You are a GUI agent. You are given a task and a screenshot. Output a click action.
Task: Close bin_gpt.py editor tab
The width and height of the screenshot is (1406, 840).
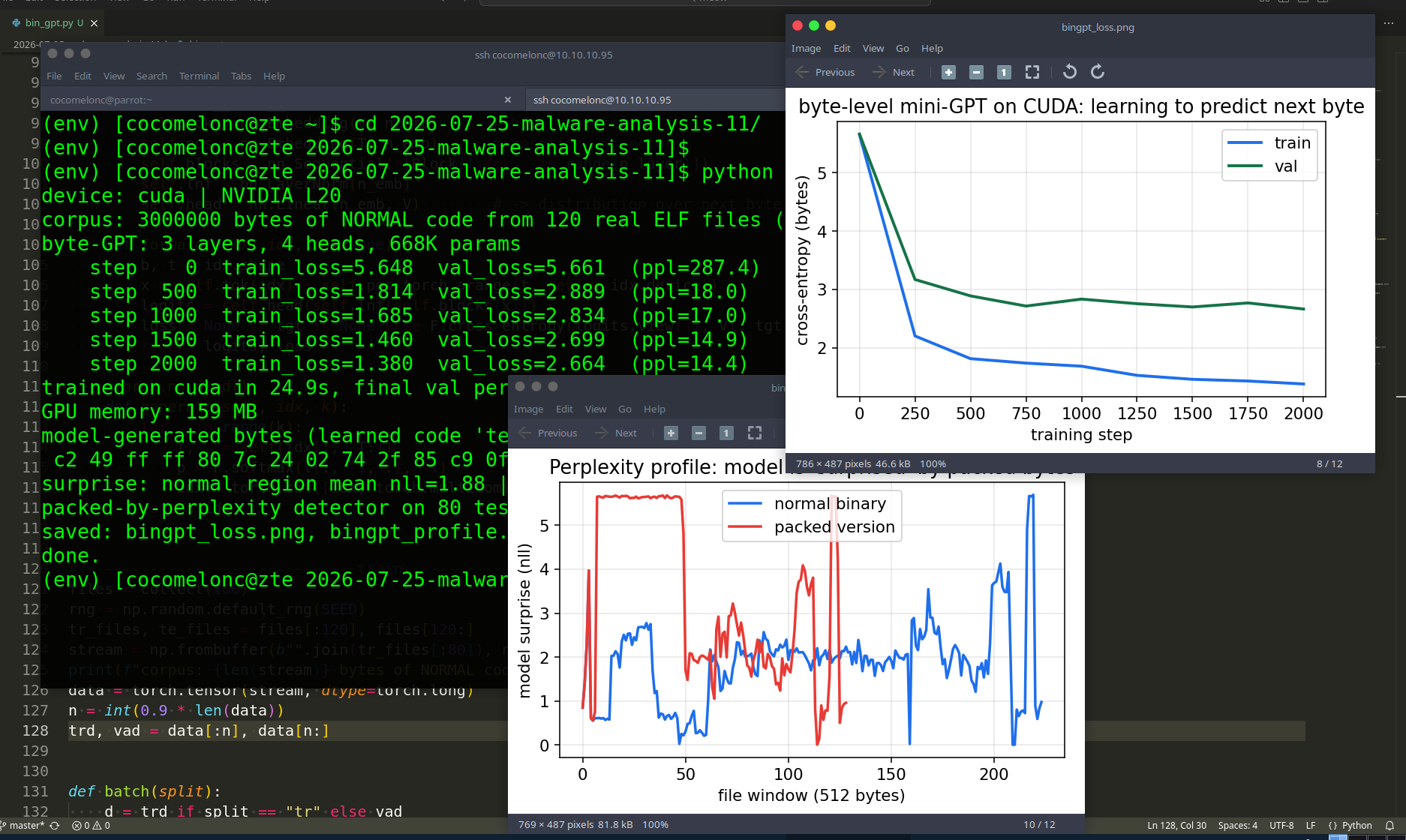pos(94,23)
